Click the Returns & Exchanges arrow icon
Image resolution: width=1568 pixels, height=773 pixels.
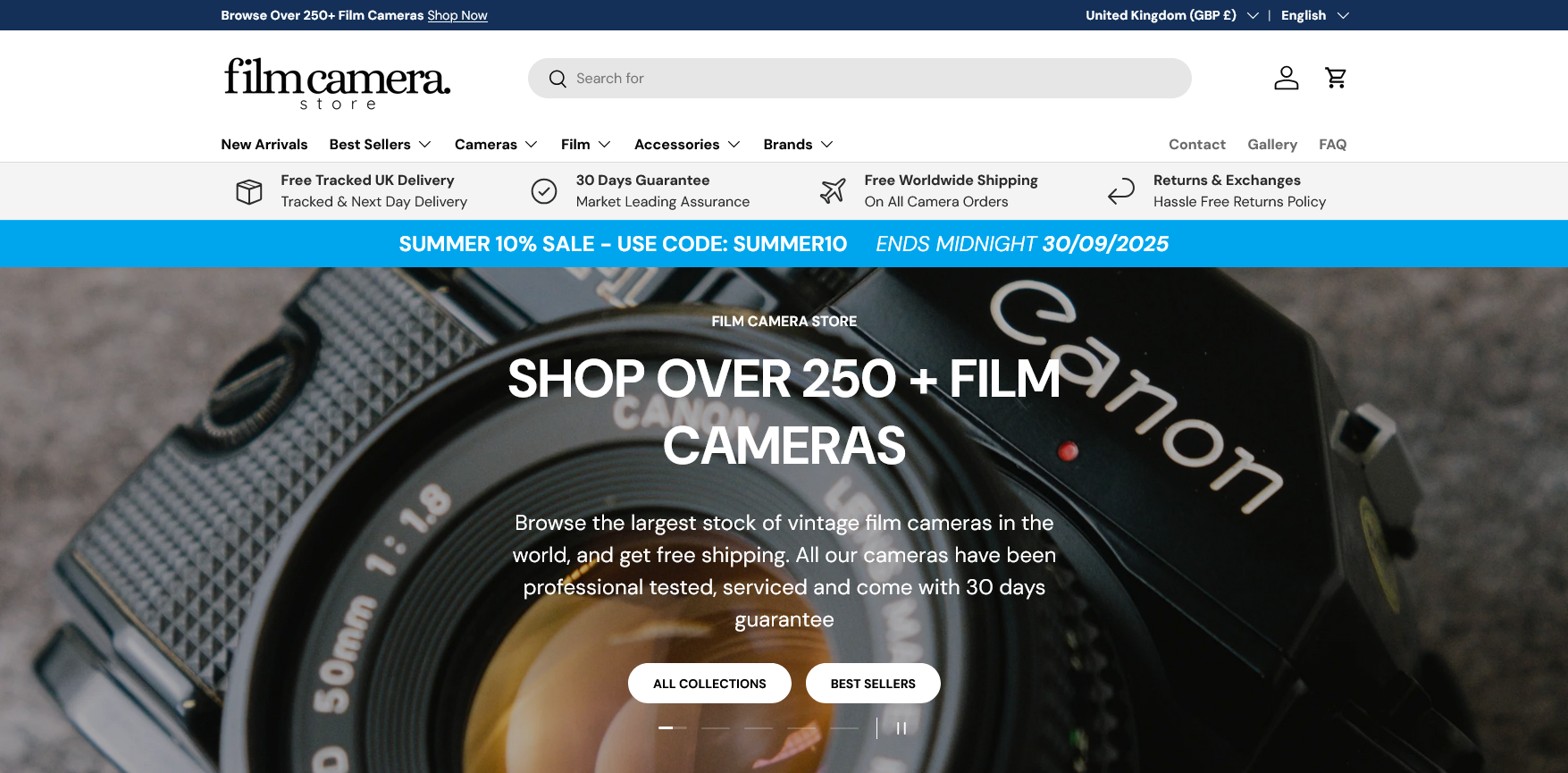point(1121,191)
